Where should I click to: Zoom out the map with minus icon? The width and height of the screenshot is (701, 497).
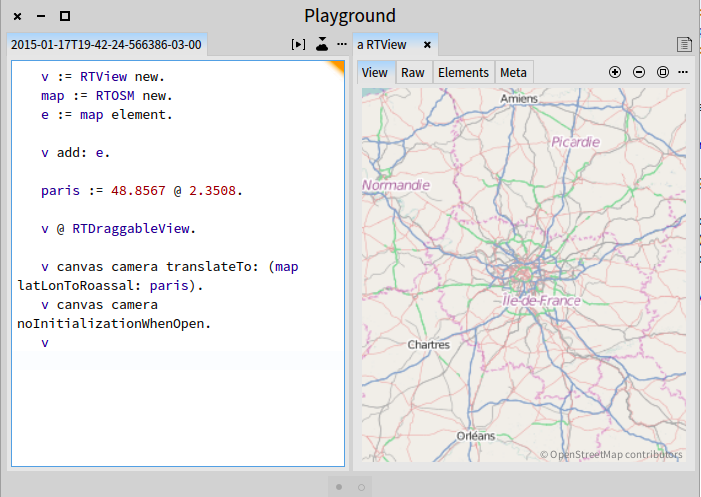point(639,73)
